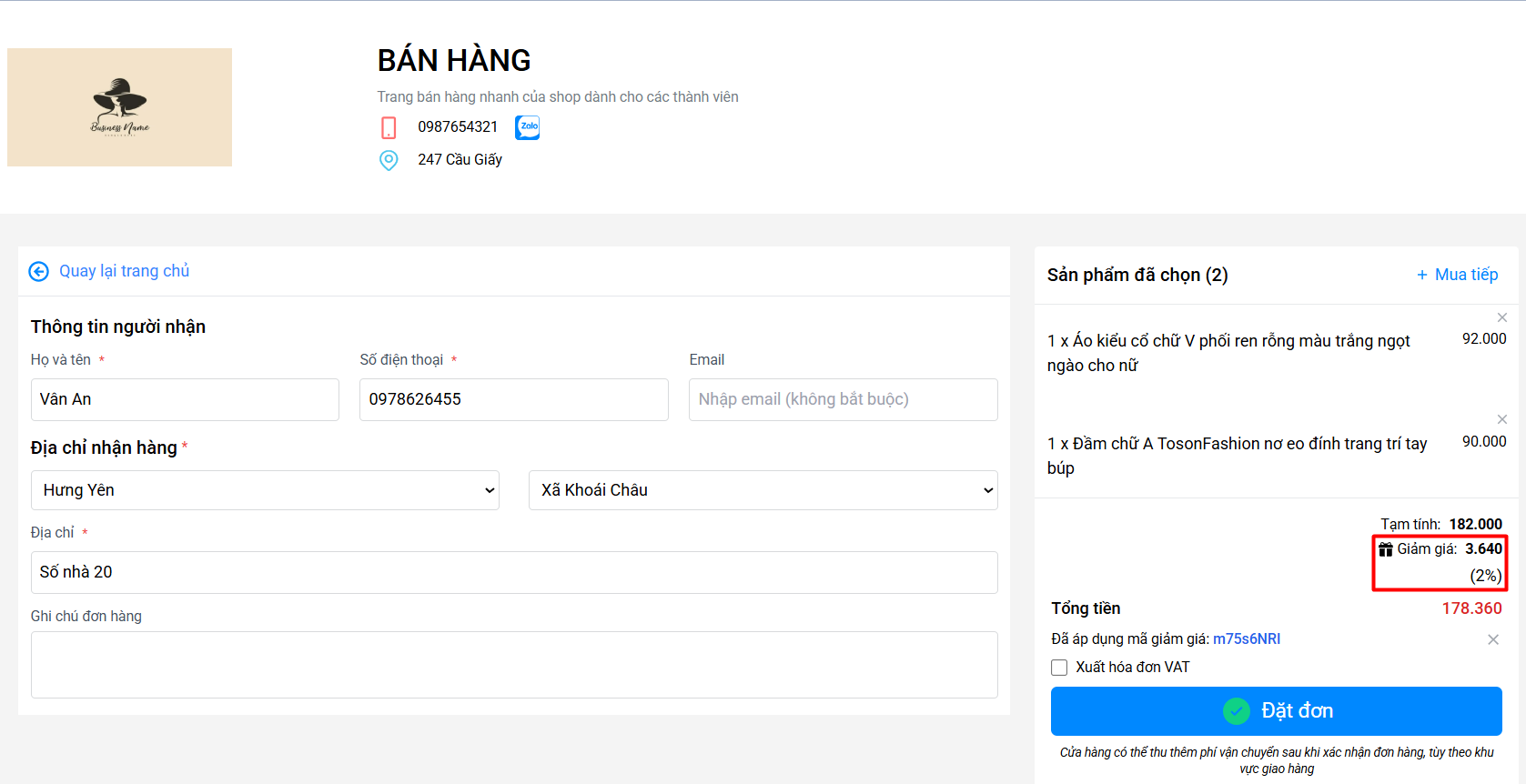Click the location pin icon
The image size is (1526, 784).
tap(389, 160)
